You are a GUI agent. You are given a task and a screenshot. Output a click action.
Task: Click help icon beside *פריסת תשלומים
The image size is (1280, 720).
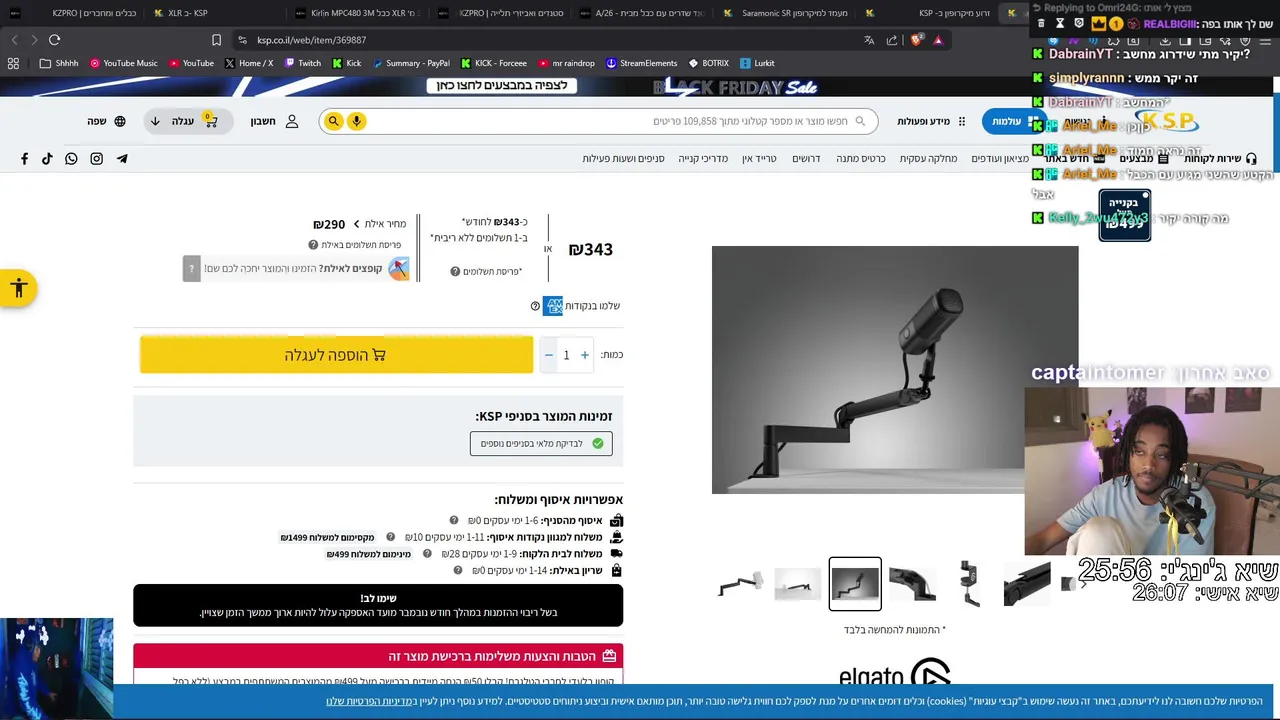click(x=455, y=272)
